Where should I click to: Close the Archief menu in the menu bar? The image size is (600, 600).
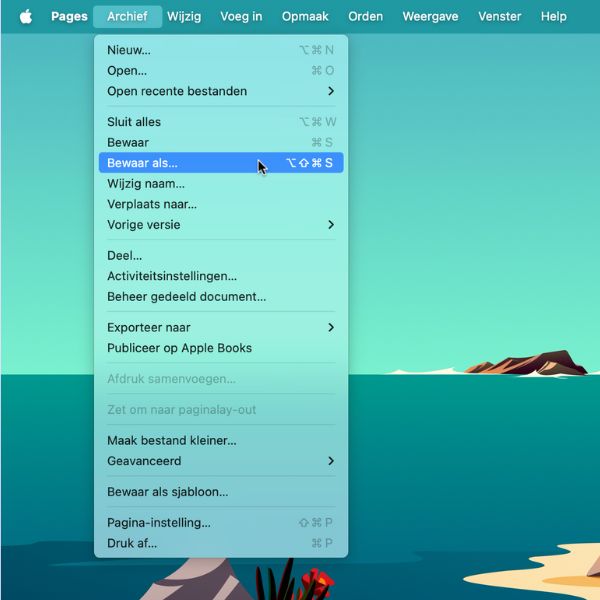click(x=127, y=16)
